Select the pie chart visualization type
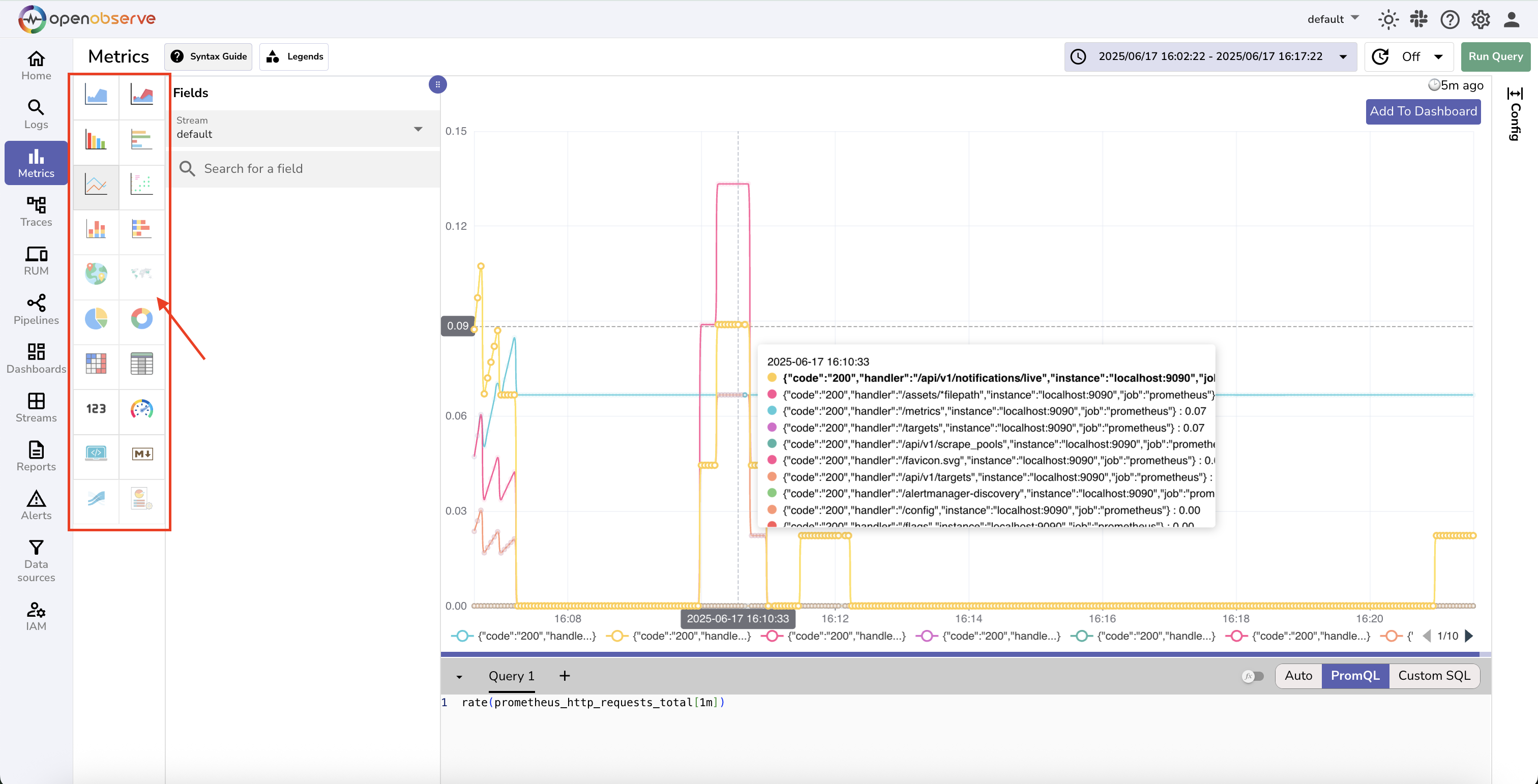 (96, 320)
